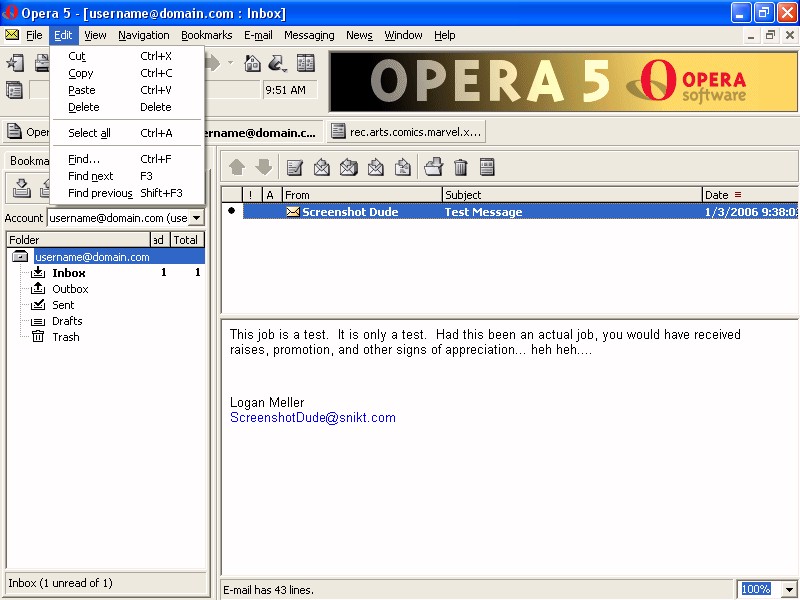The image size is (800, 600).
Task: Choose Cut from the Edit menu
Action: pos(127,56)
